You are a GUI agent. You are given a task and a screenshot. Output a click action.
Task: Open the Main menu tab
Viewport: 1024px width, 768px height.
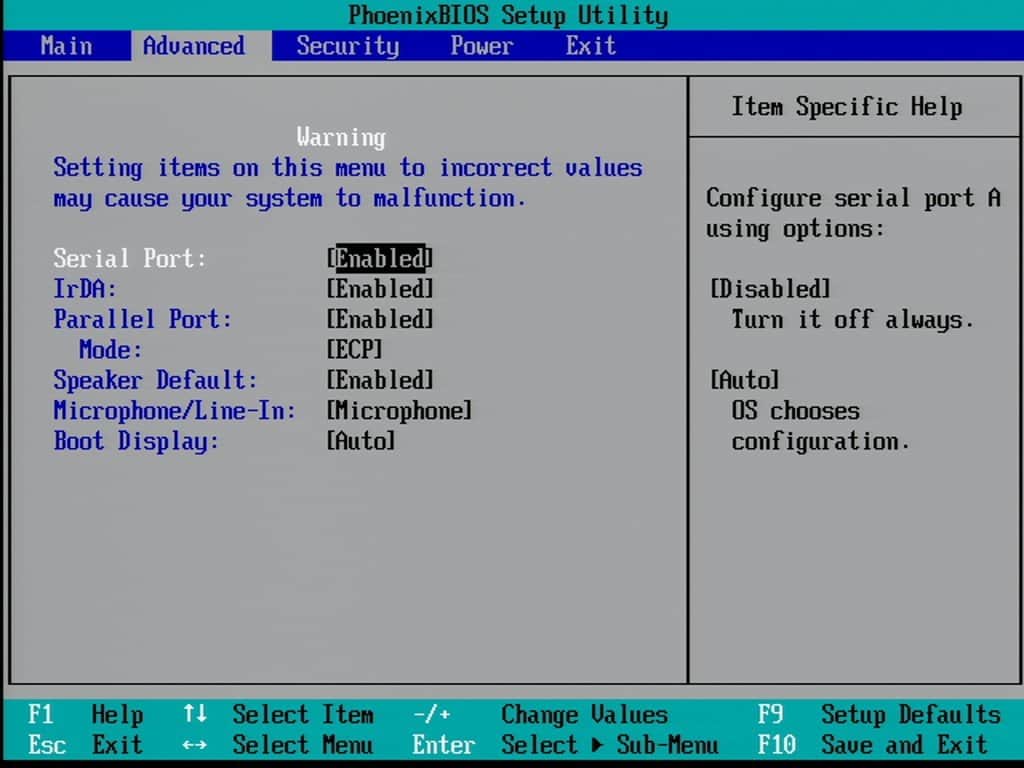66,46
